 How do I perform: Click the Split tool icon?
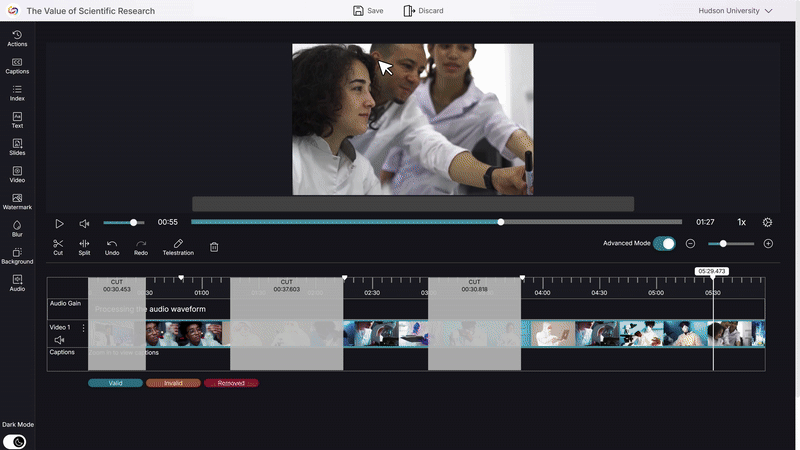pos(84,246)
